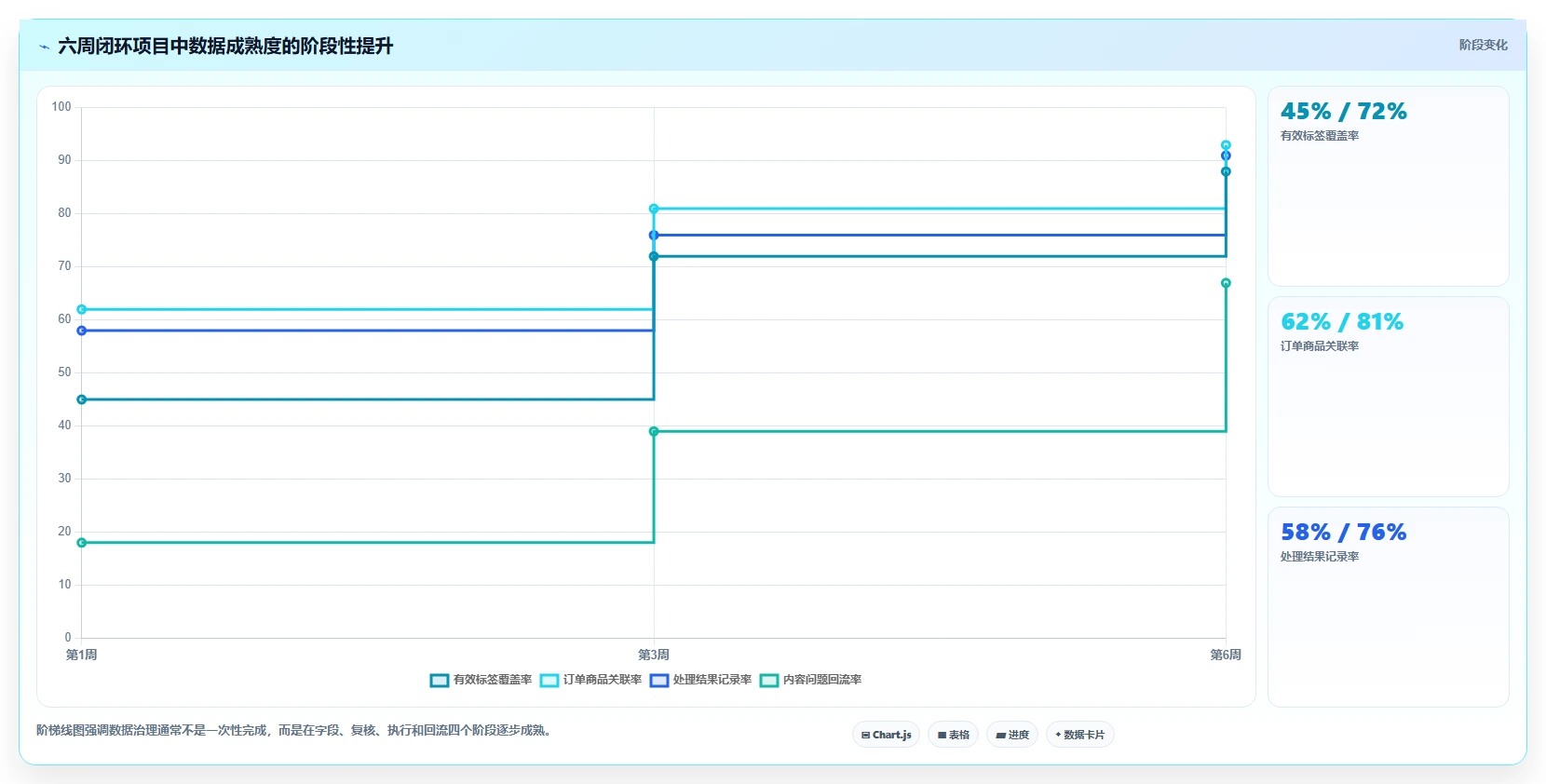Click the 58 data point at 第1周
1546x784 pixels.
click(x=82, y=331)
